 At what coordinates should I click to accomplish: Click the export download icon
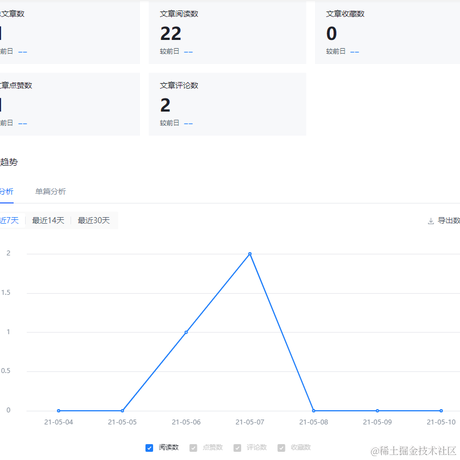tap(431, 221)
